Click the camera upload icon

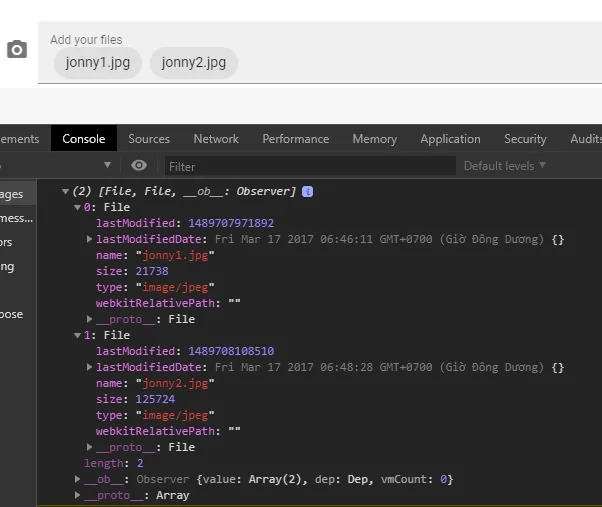coord(17,50)
